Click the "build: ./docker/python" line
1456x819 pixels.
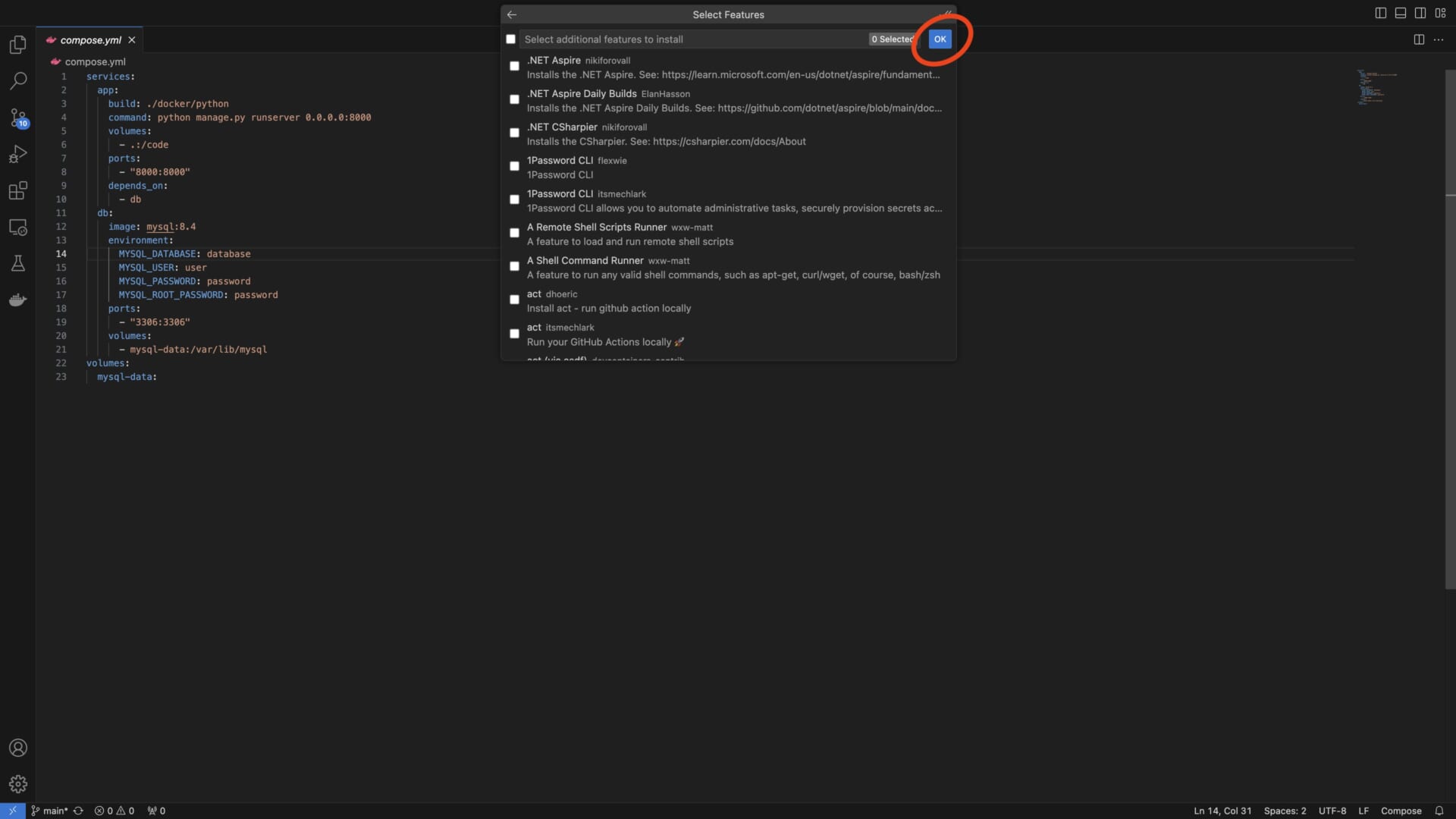pos(168,104)
